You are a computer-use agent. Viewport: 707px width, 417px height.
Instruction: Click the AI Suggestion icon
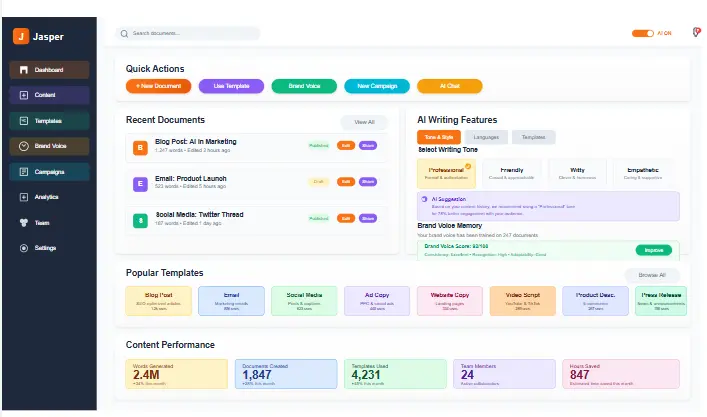424,199
